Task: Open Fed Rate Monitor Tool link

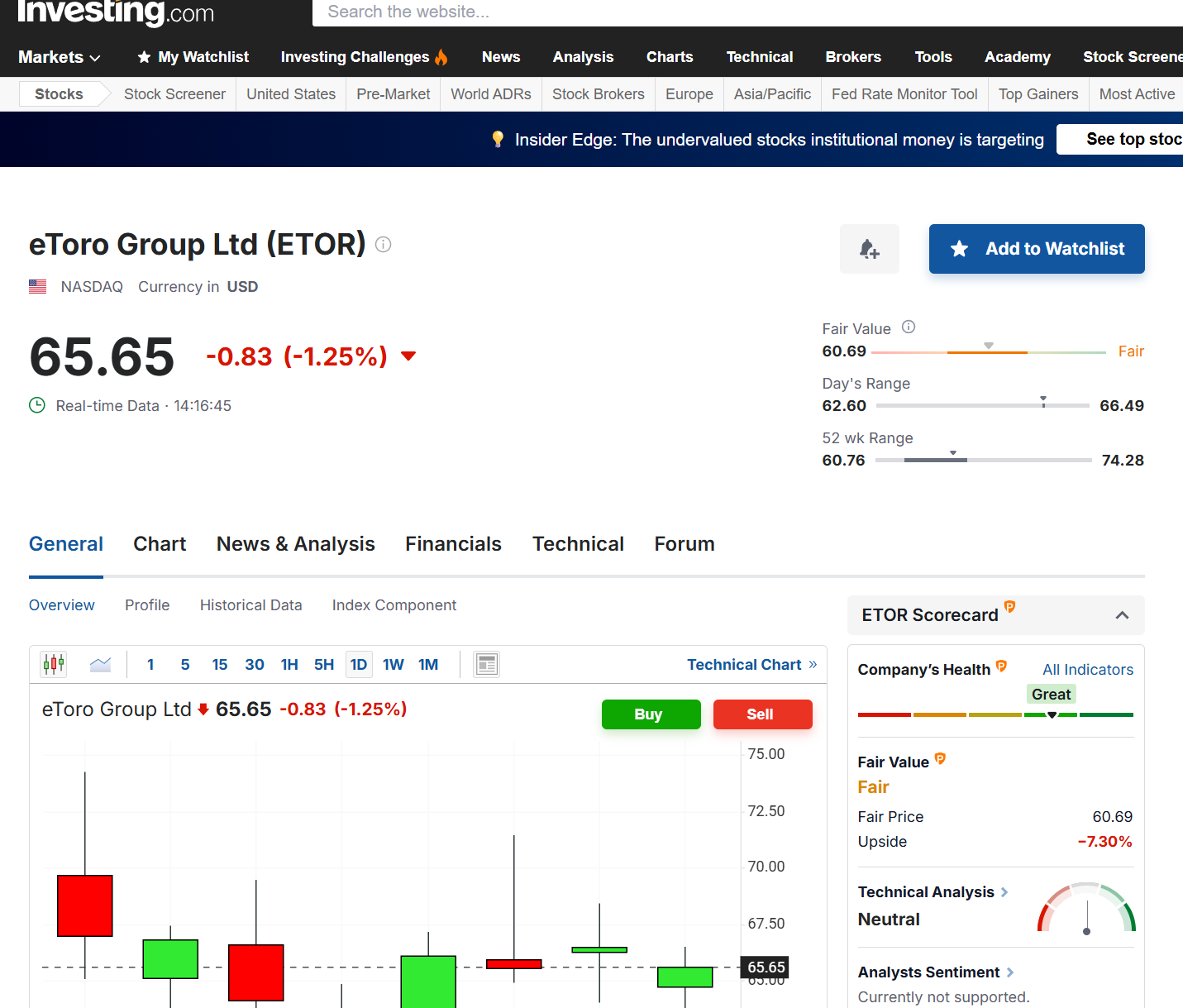Action: point(904,94)
